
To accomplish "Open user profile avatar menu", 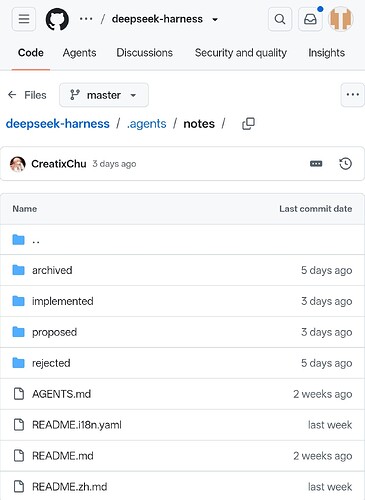I will [341, 19].
